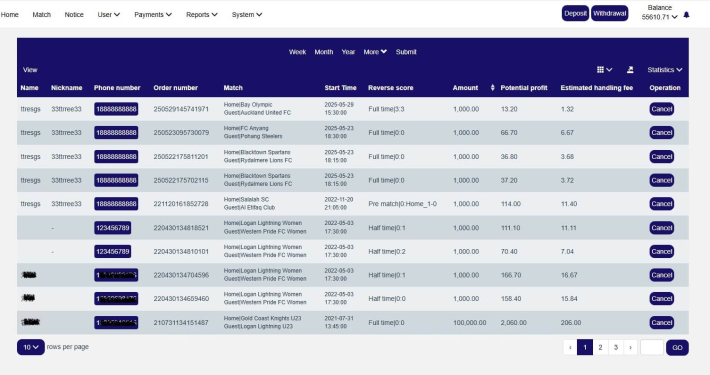
Task: Click the 100,000.00 amount cell
Action: click(470, 323)
